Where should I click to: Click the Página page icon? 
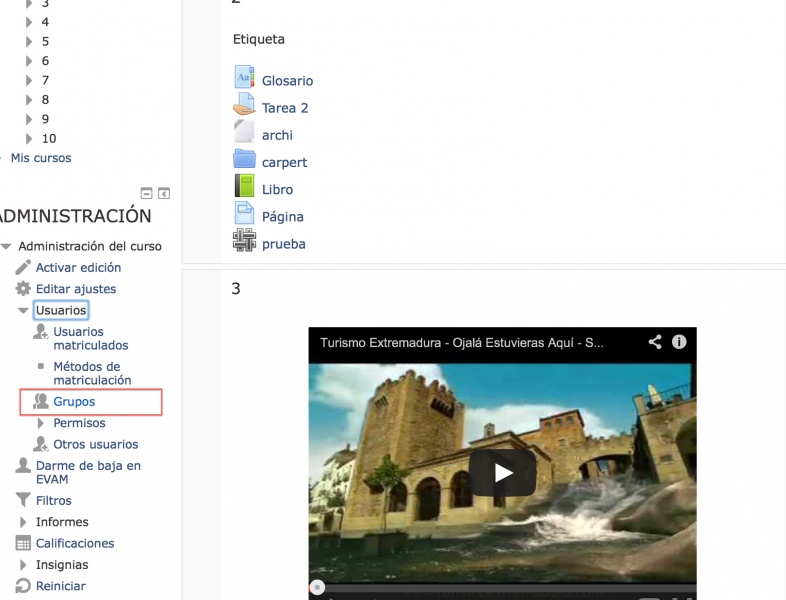(x=244, y=213)
